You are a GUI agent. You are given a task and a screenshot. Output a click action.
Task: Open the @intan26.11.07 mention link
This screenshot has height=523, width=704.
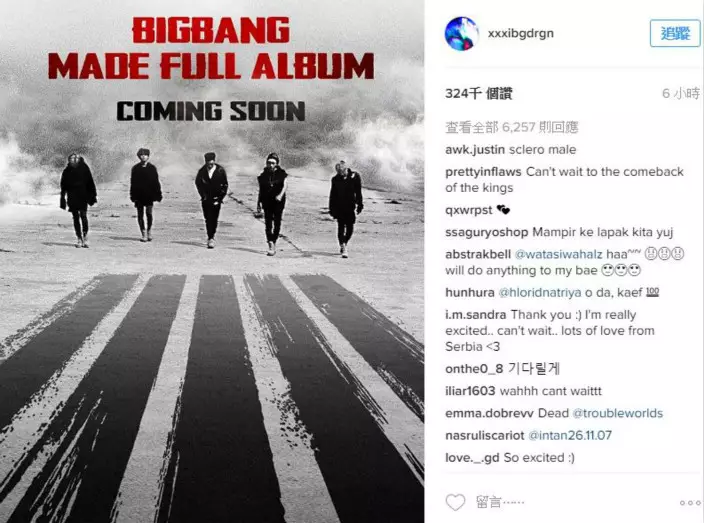570,435
